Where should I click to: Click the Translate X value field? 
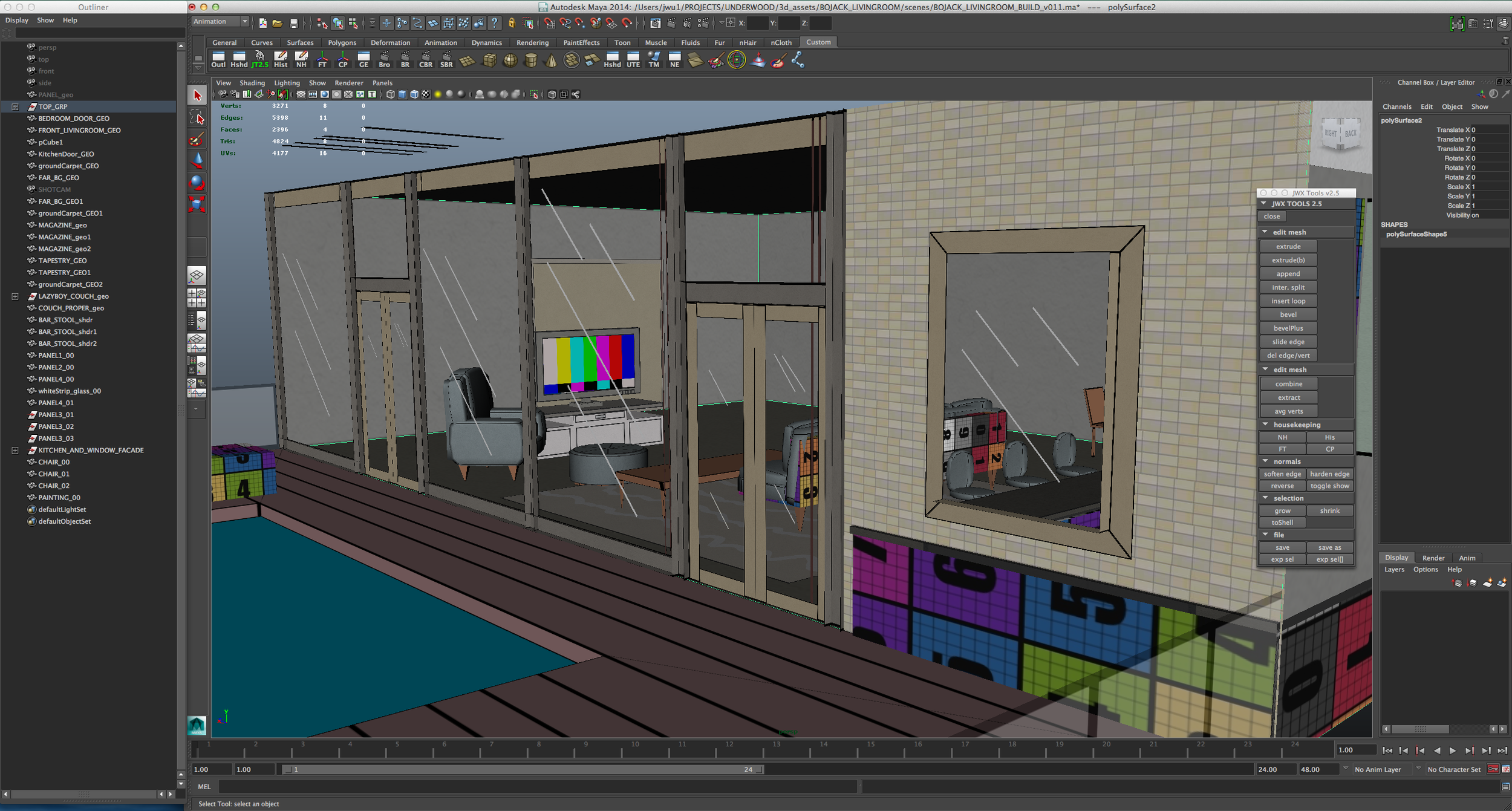coord(1489,130)
